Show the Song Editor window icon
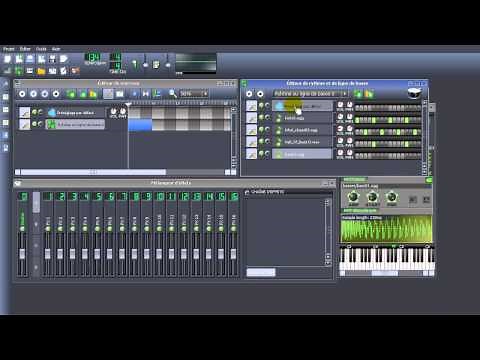 (7, 71)
